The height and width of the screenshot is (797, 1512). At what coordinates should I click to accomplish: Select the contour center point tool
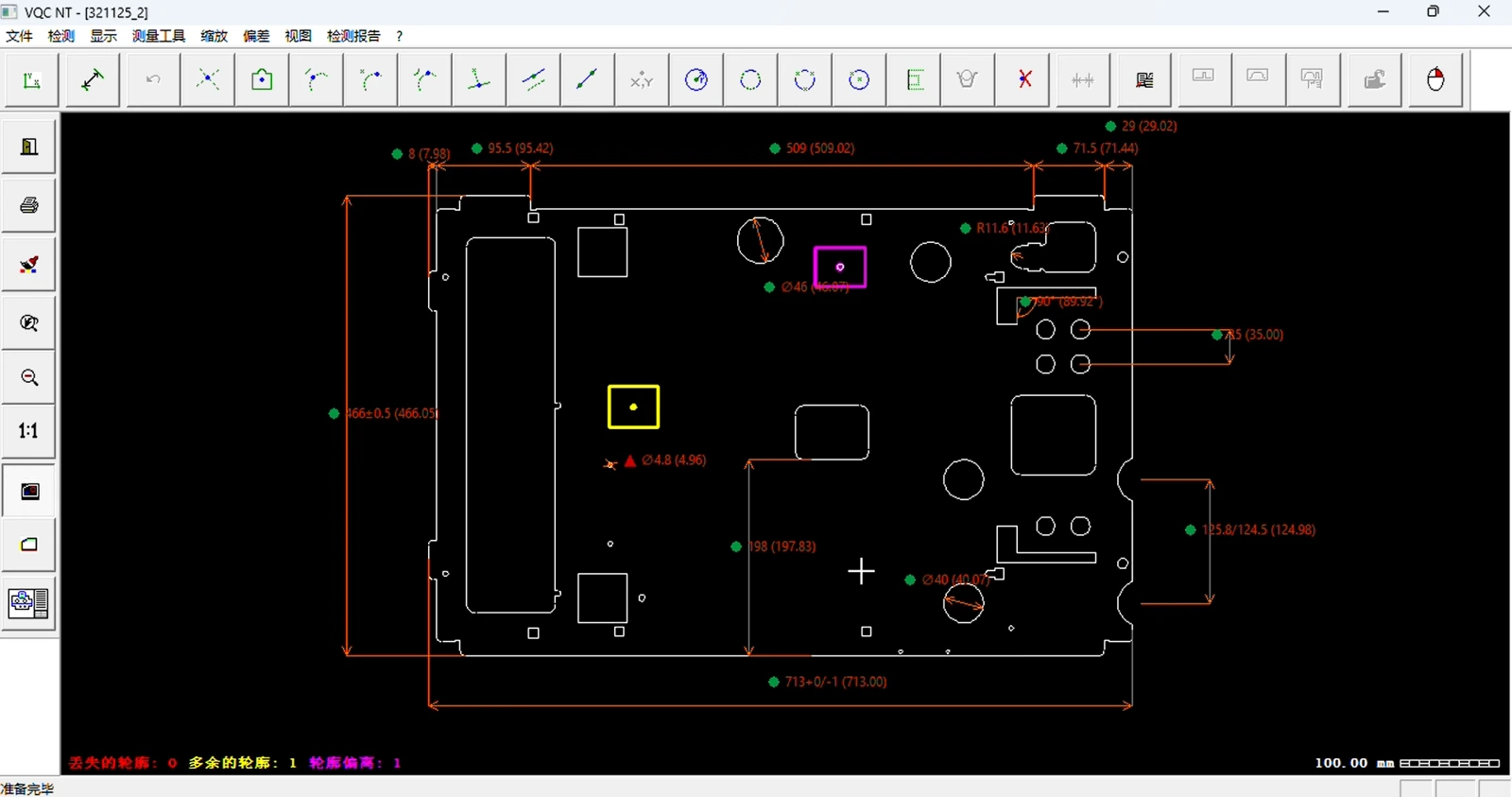262,79
